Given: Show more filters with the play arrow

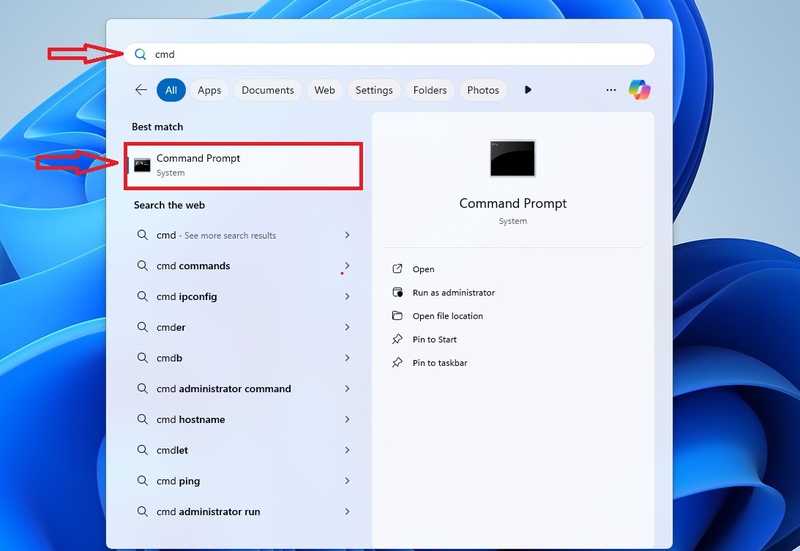Looking at the screenshot, I should coord(528,90).
